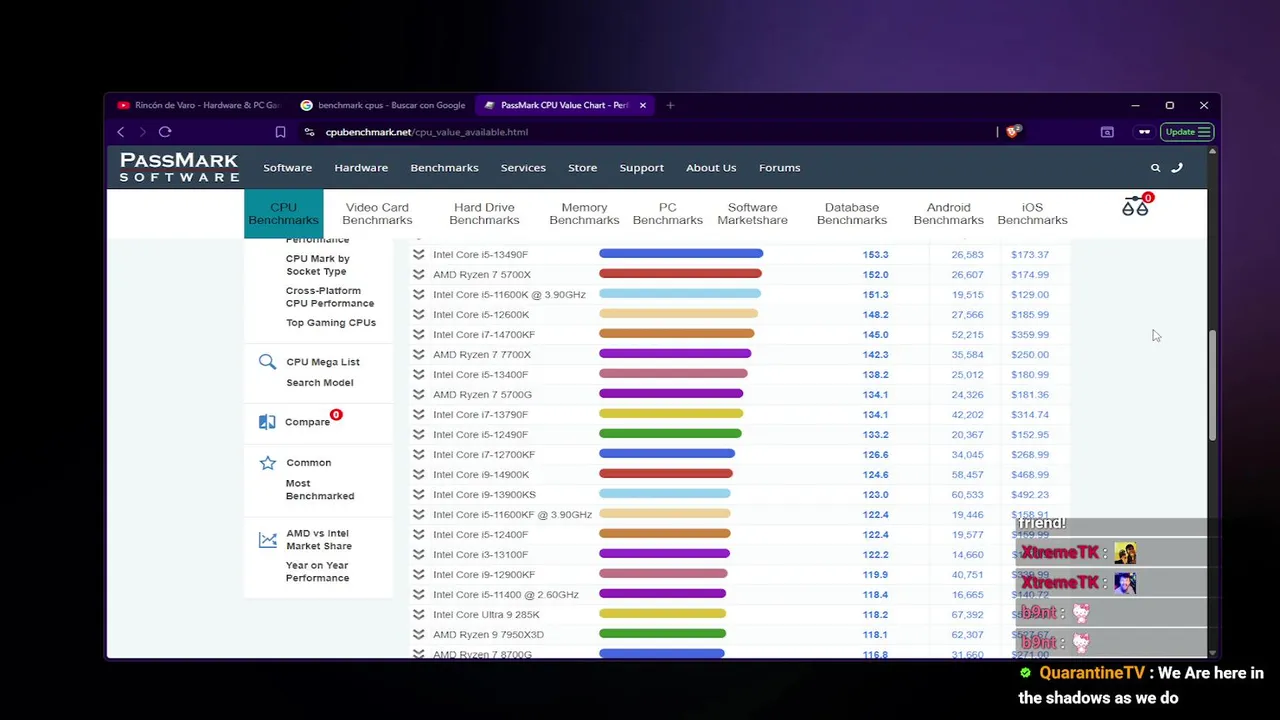Expand the Intel Core Ultra 9 285K chevron
Viewport: 1280px width, 720px height.
pos(419,615)
